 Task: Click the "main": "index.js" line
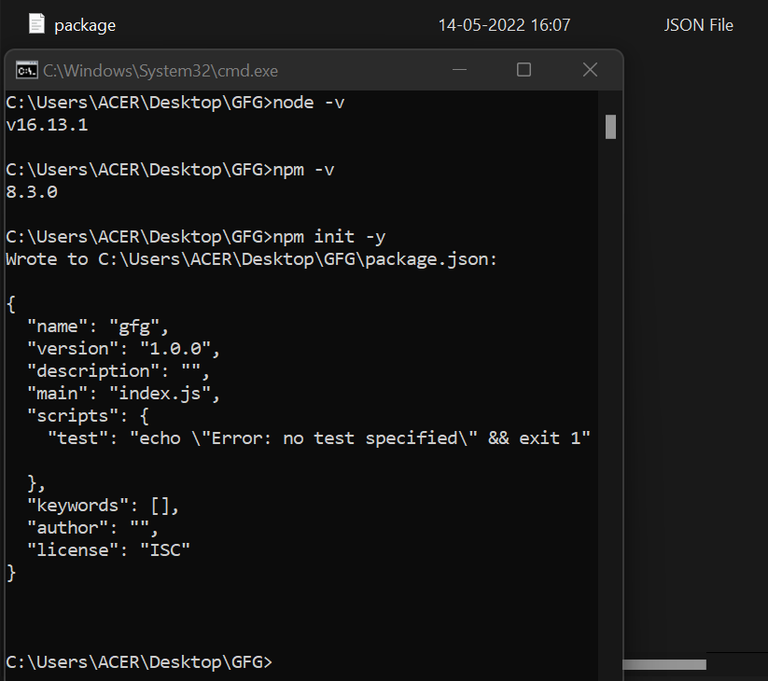pyautogui.click(x=123, y=393)
